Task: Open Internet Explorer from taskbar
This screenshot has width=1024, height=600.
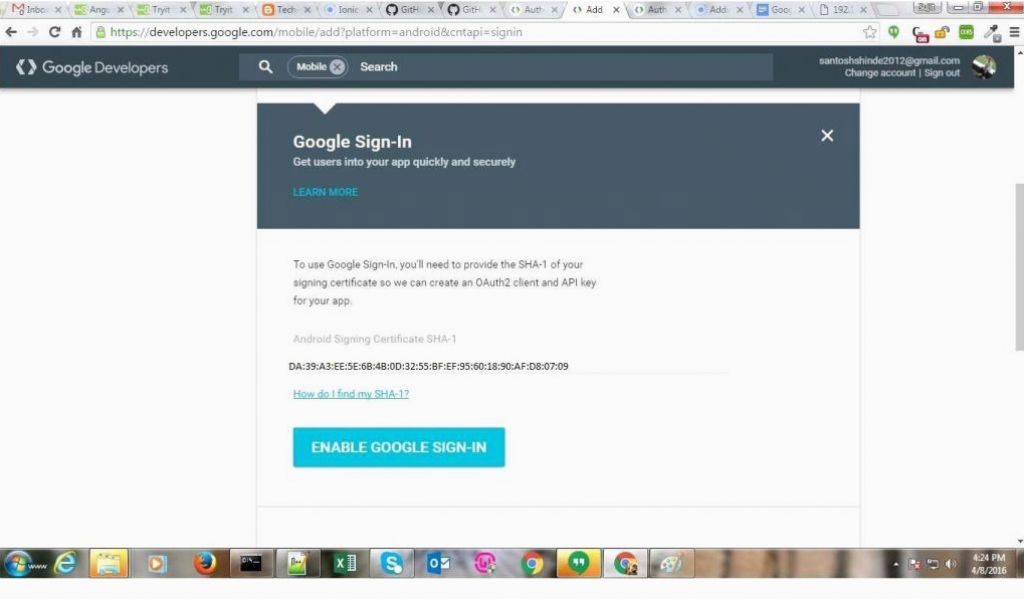Action: click(65, 563)
